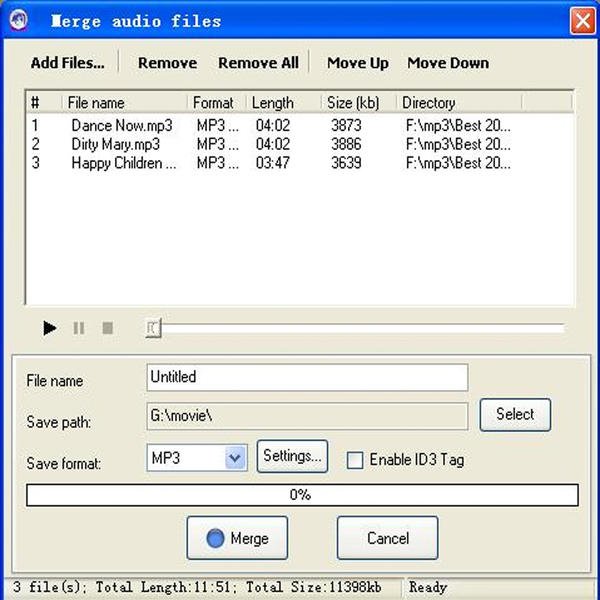Open format Settings... button
The image size is (600, 600).
pos(292,456)
